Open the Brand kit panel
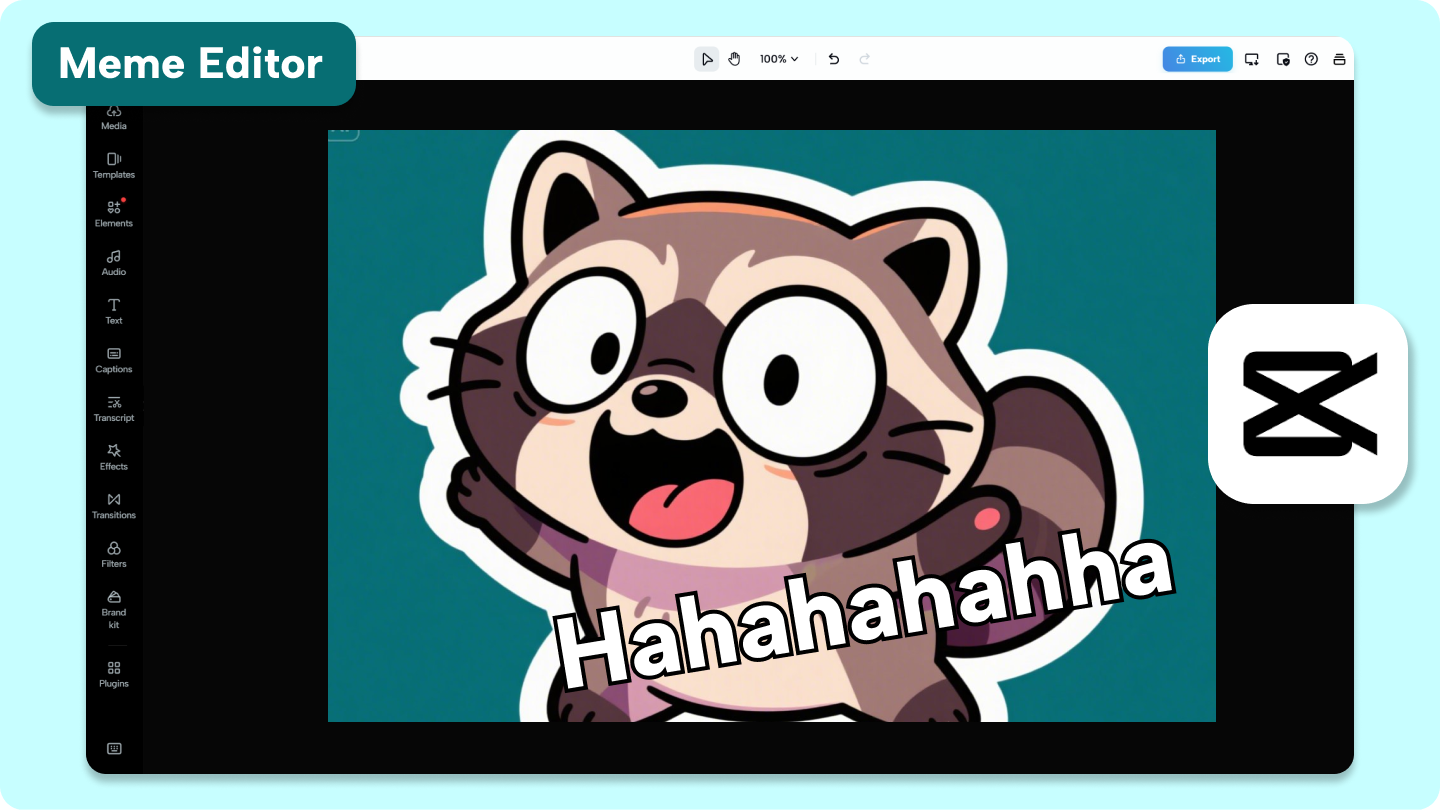Image resolution: width=1440 pixels, height=810 pixels. [114, 610]
